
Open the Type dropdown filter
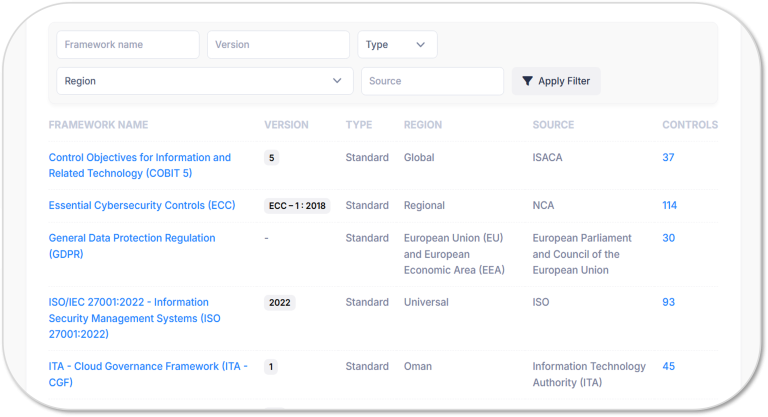(x=397, y=45)
